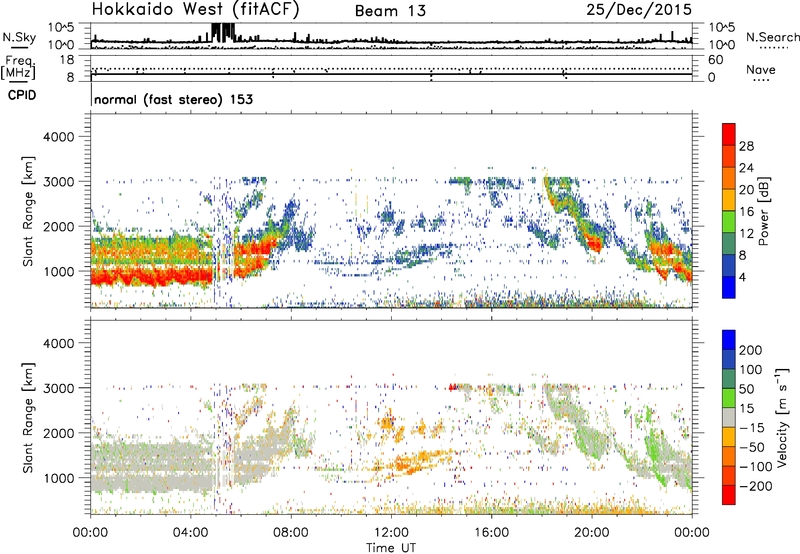Click the "Time UT" axis title

pyautogui.click(x=391, y=547)
